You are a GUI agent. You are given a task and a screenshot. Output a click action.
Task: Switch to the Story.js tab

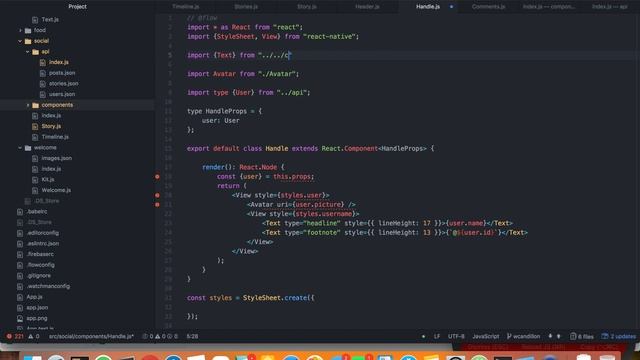(x=307, y=7)
